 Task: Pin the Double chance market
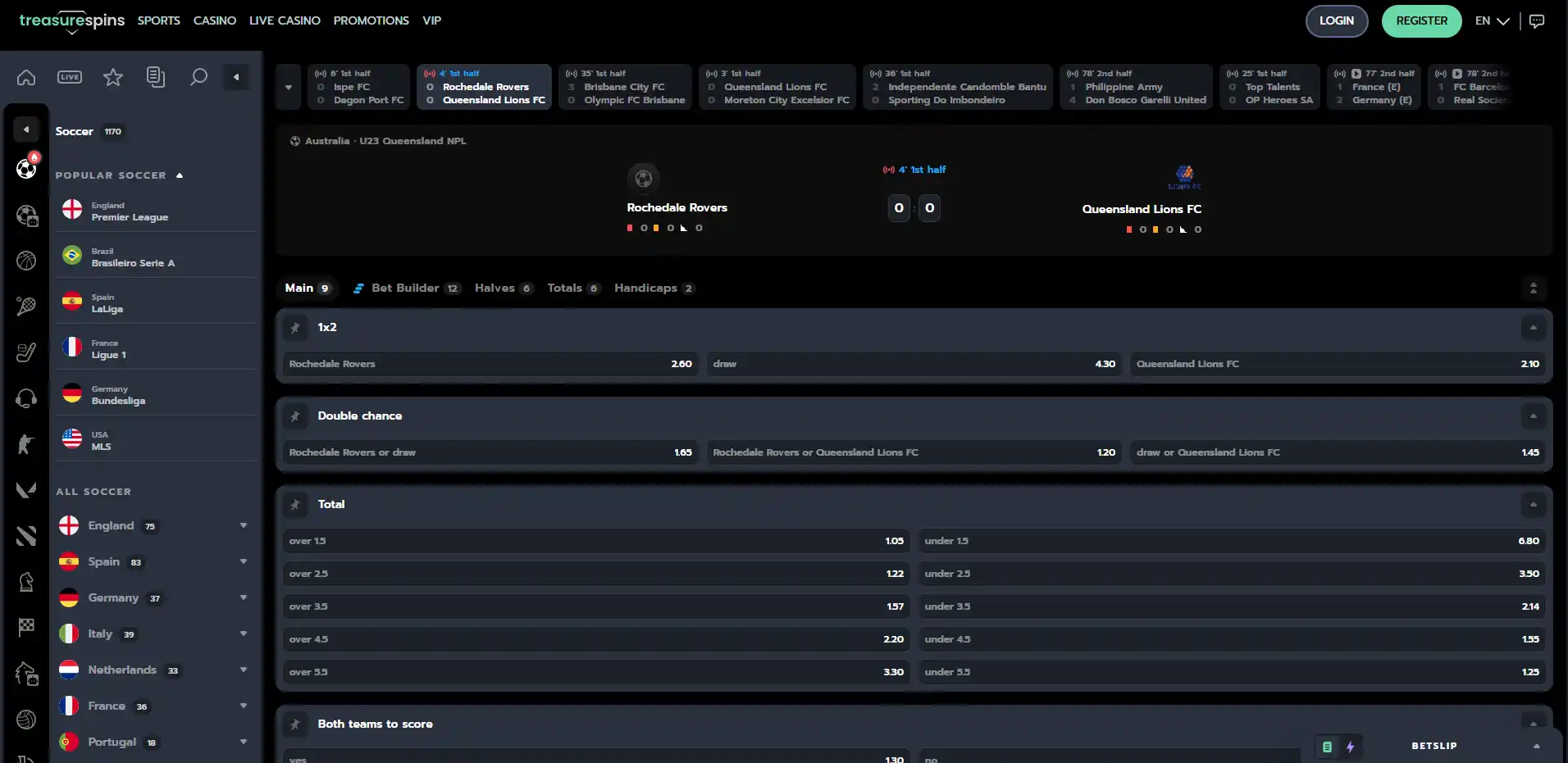pyautogui.click(x=295, y=416)
